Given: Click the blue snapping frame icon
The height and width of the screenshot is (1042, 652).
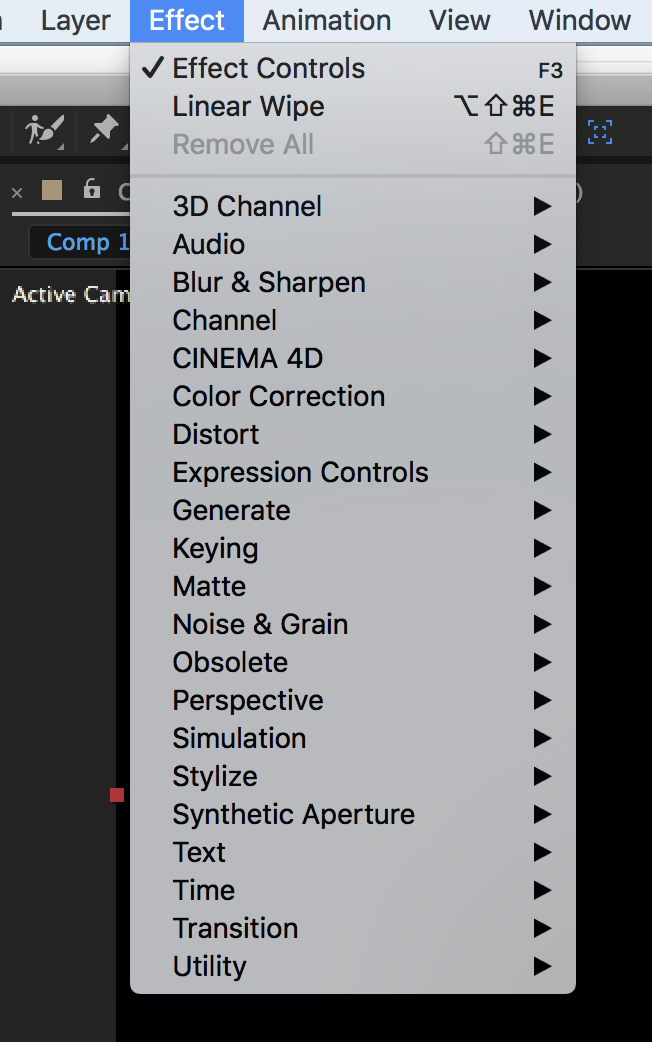Looking at the screenshot, I should (600, 131).
